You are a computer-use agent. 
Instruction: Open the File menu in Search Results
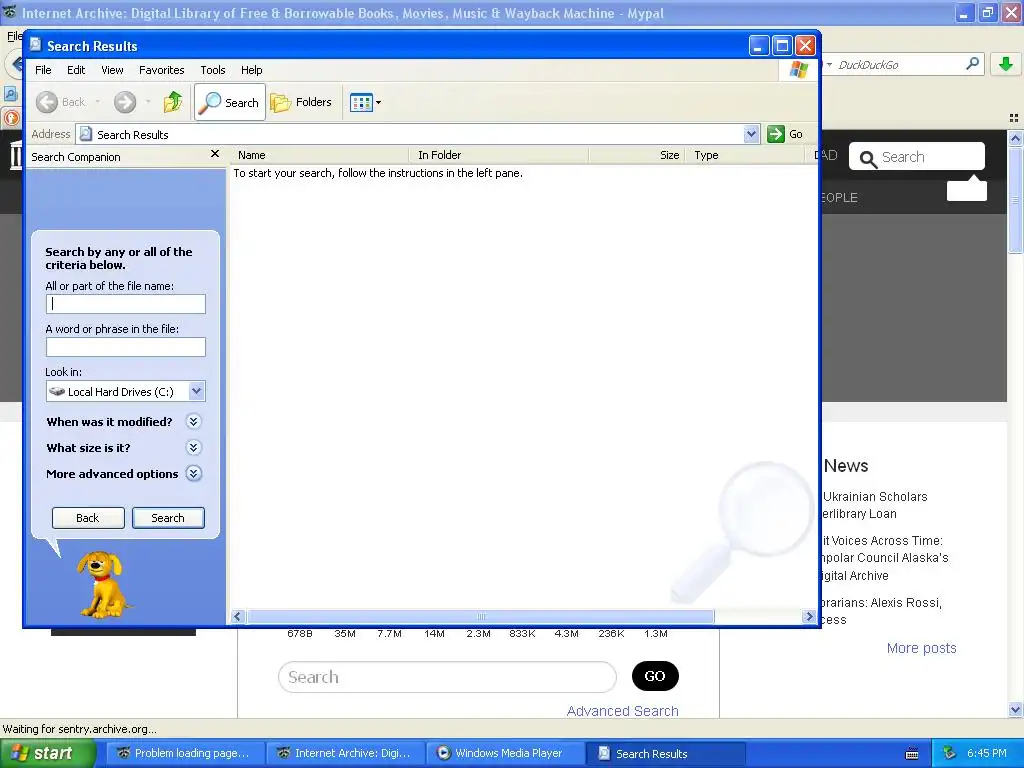pos(43,70)
